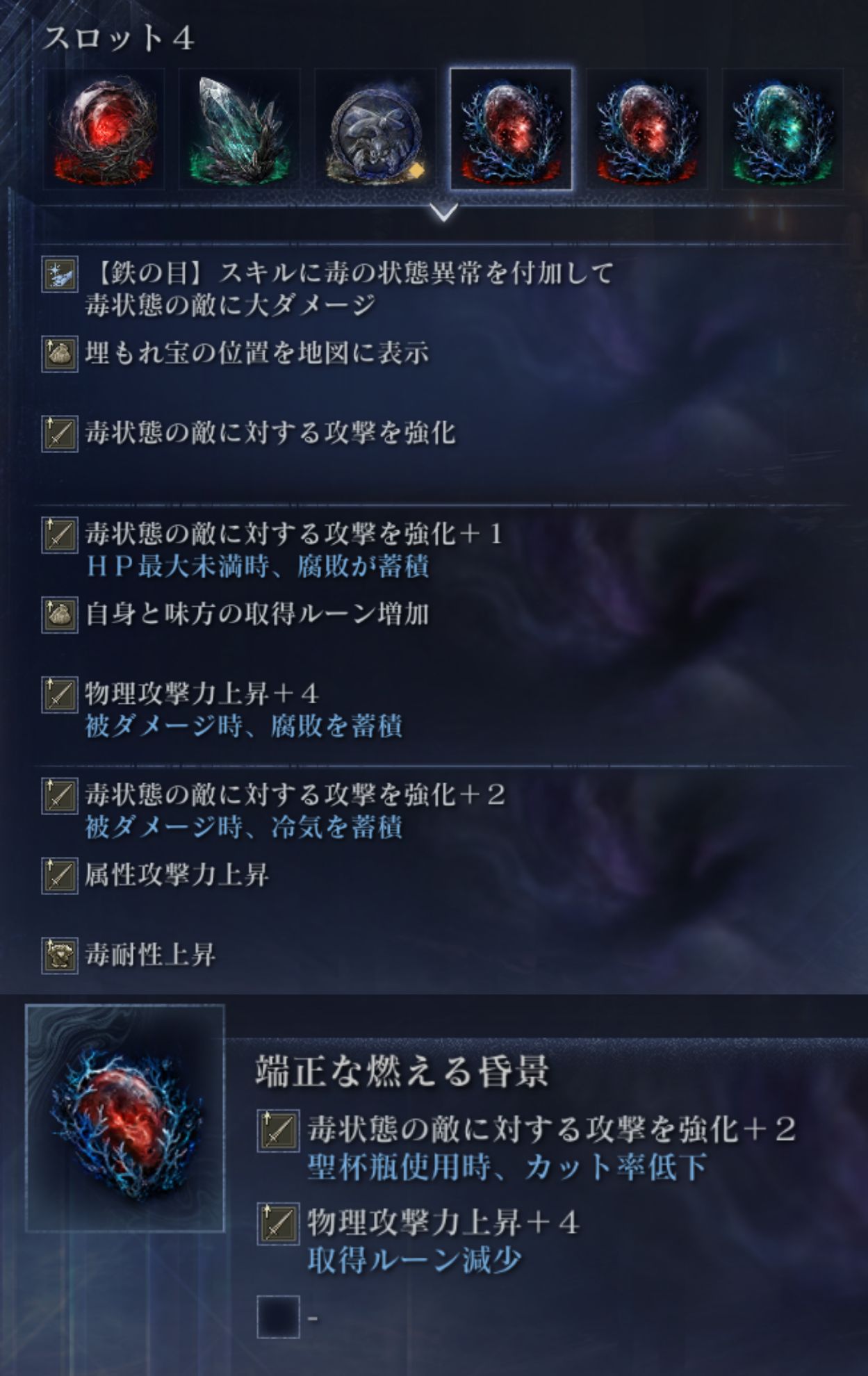Select the fifth red coral relic thumbnail
868x1376 pixels.
(x=647, y=129)
